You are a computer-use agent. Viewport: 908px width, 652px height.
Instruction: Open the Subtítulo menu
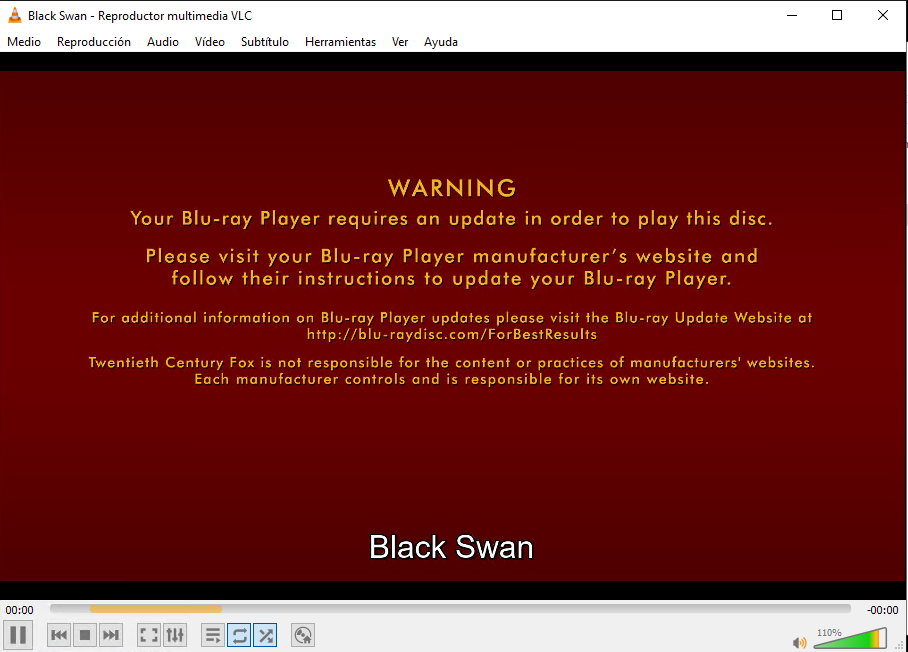tap(265, 42)
